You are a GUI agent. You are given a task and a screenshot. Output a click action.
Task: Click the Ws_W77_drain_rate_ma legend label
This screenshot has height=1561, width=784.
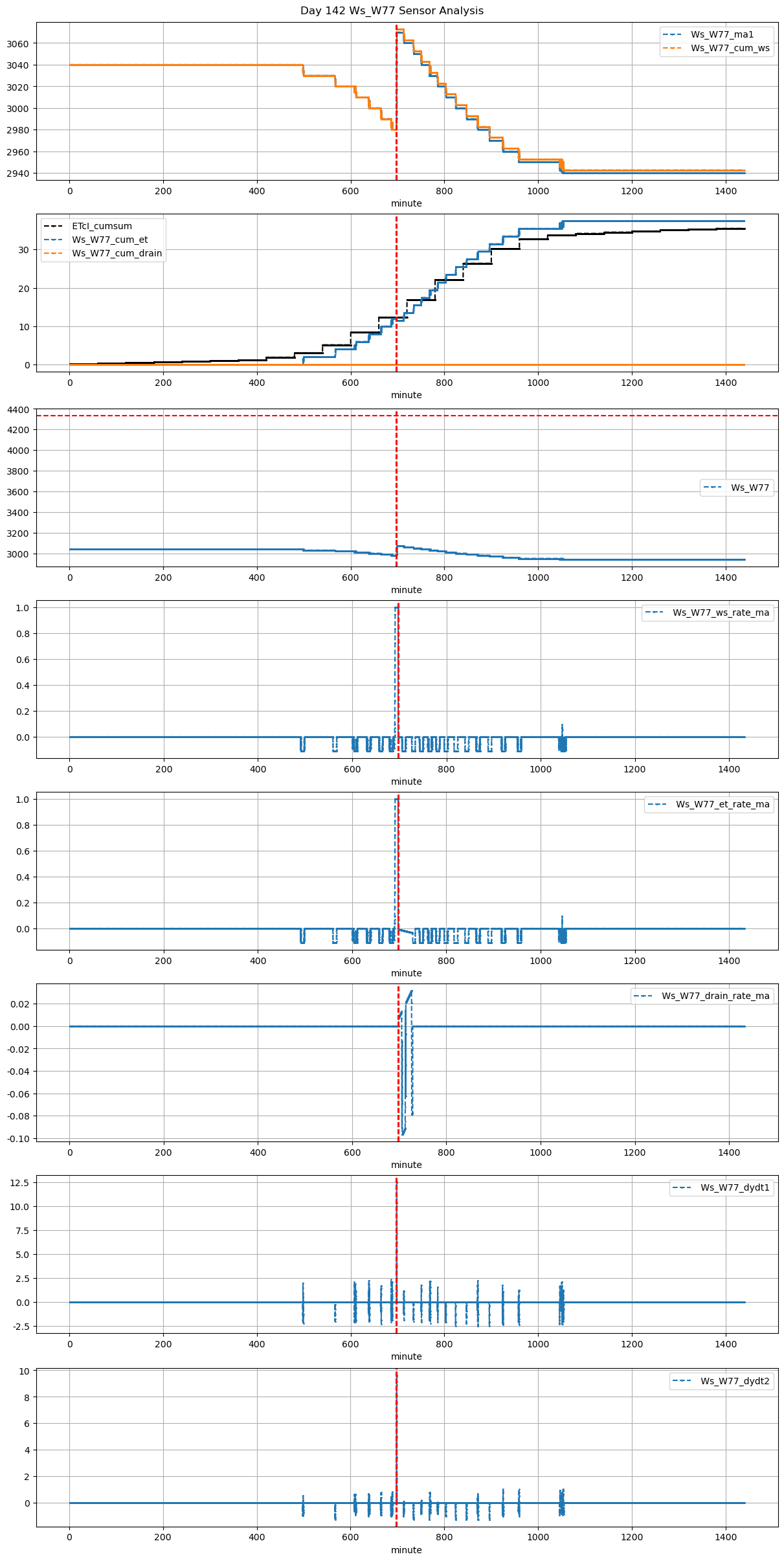715,996
